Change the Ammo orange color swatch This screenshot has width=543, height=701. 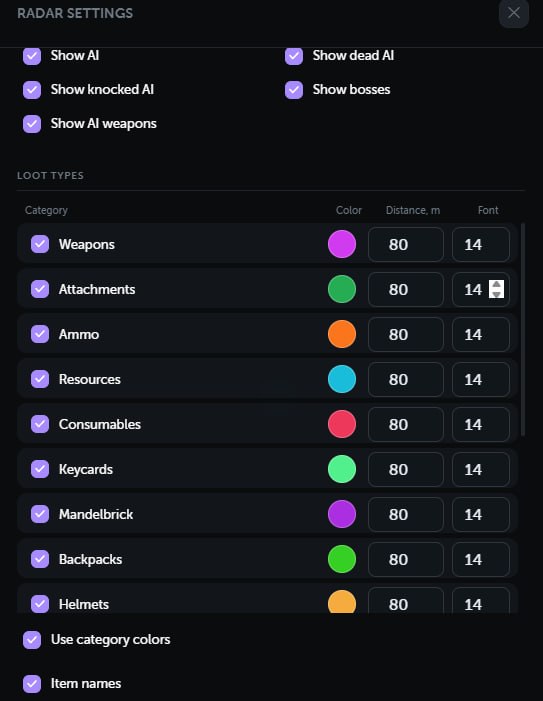(x=342, y=334)
